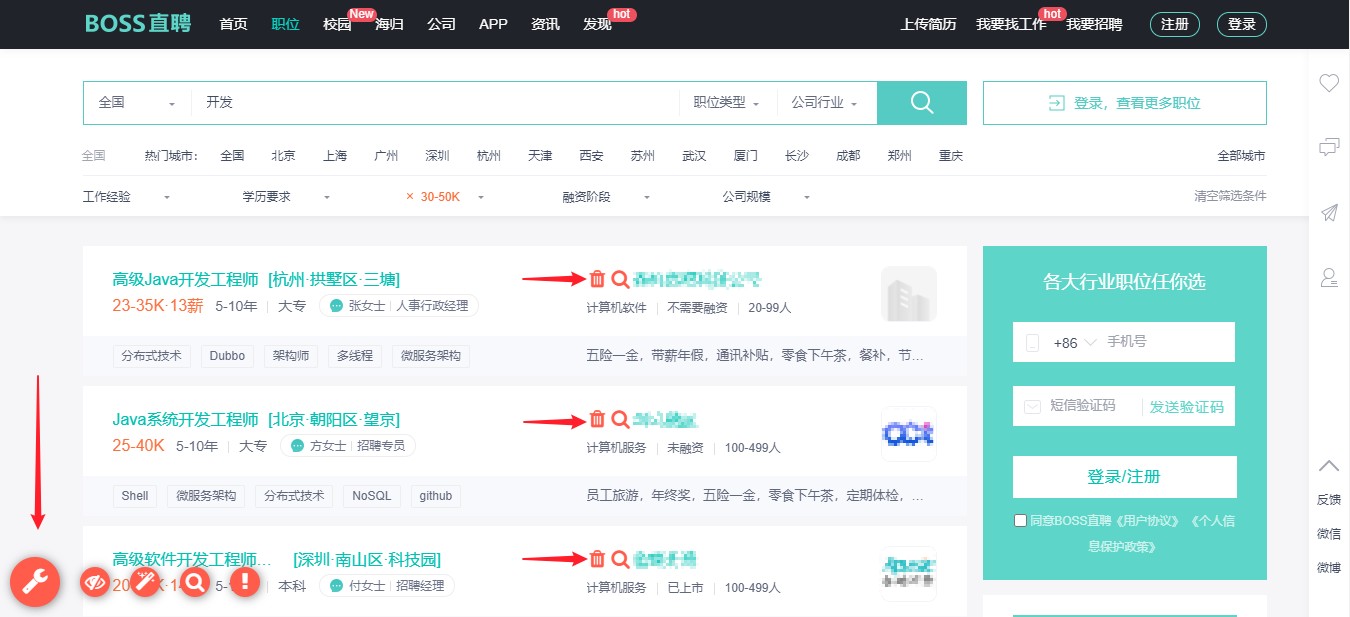Screen dimensions: 1350x617
Task: Click red magnifier icon on 高级Java开发工程师 row
Action: coord(620,279)
